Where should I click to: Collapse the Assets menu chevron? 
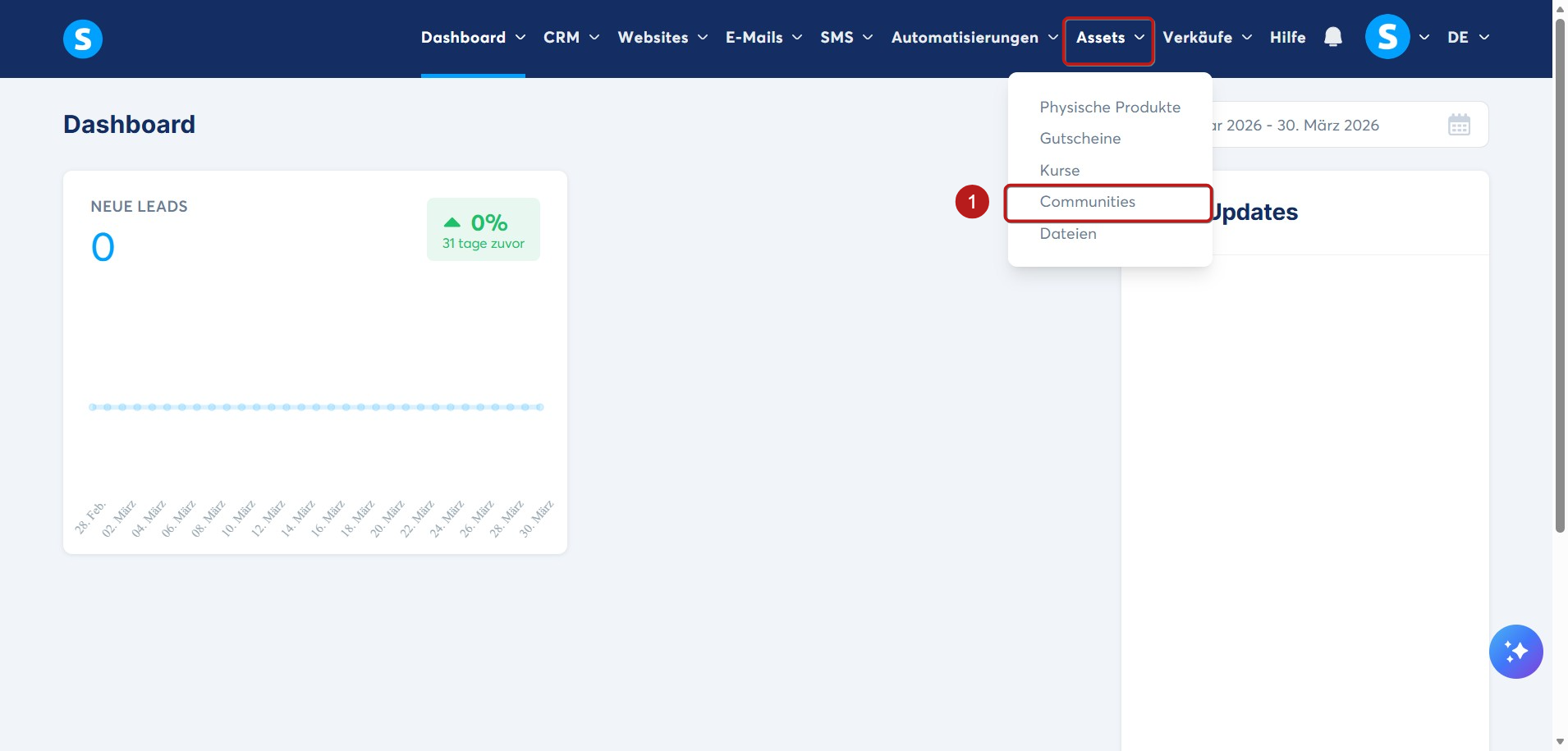(1139, 37)
